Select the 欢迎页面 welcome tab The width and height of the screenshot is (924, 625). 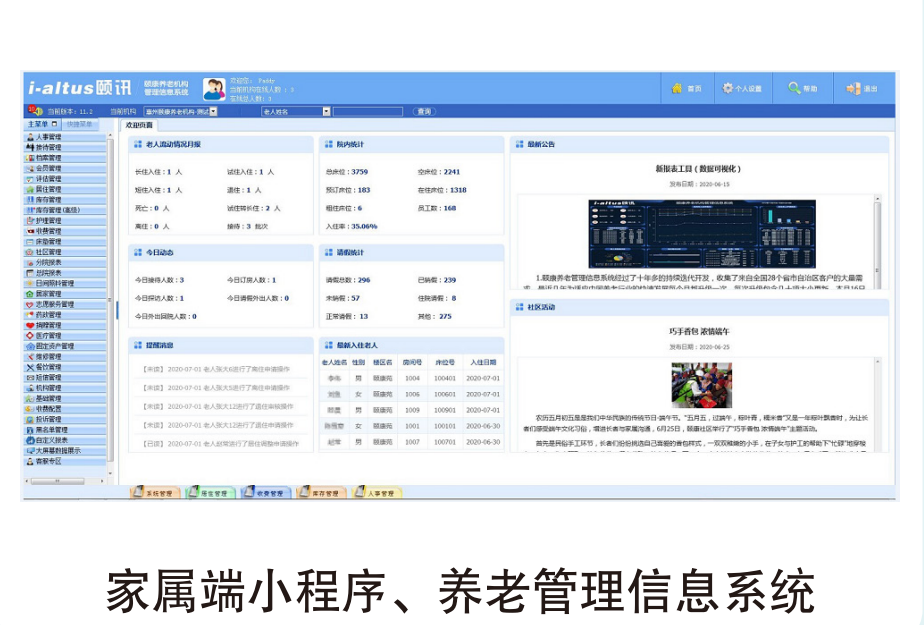(140, 125)
